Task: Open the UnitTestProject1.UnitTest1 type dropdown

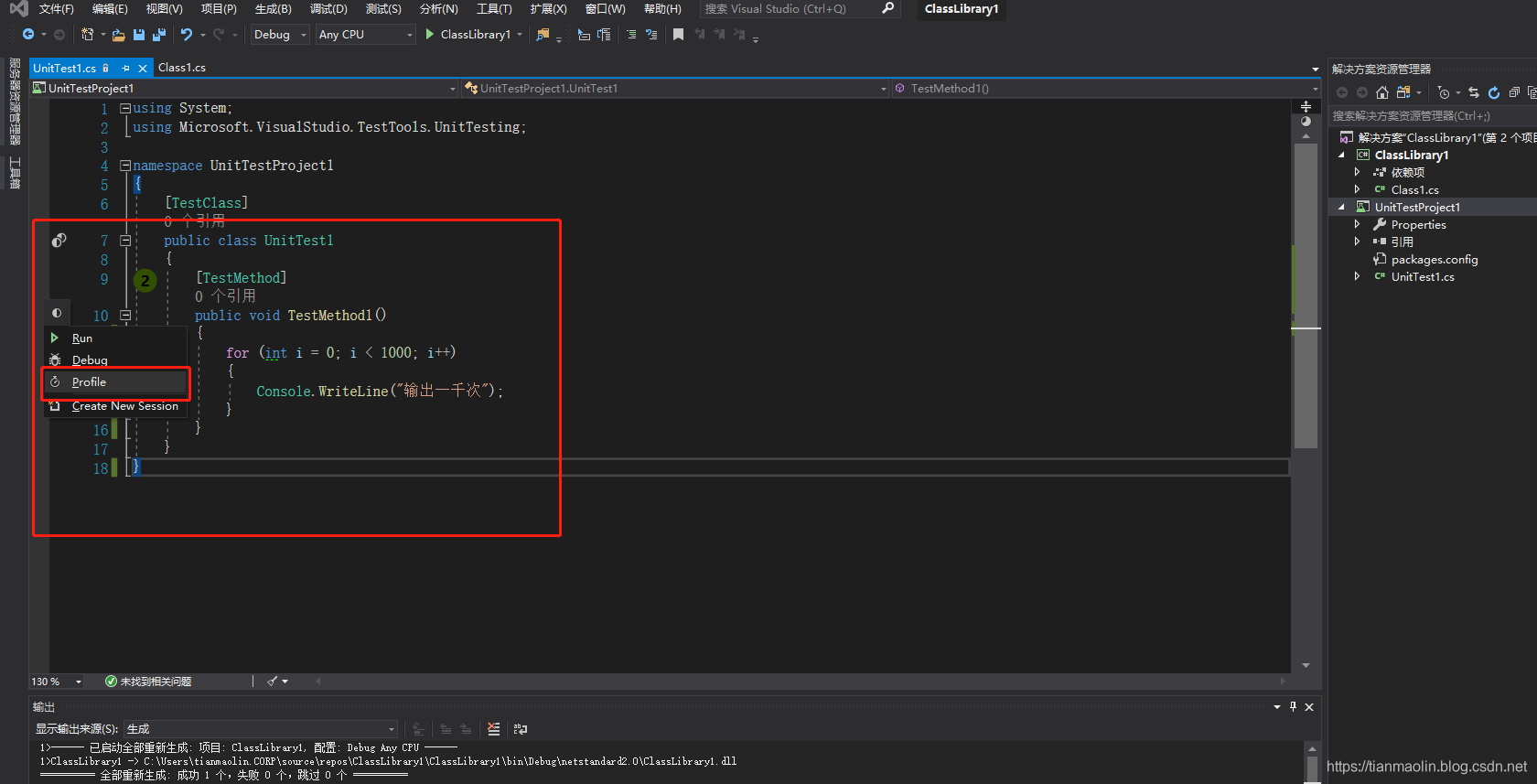Action: coord(675,89)
